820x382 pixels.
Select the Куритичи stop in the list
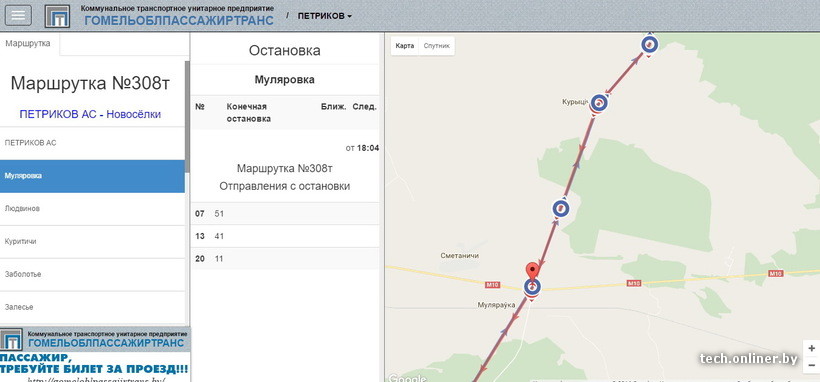[93, 242]
